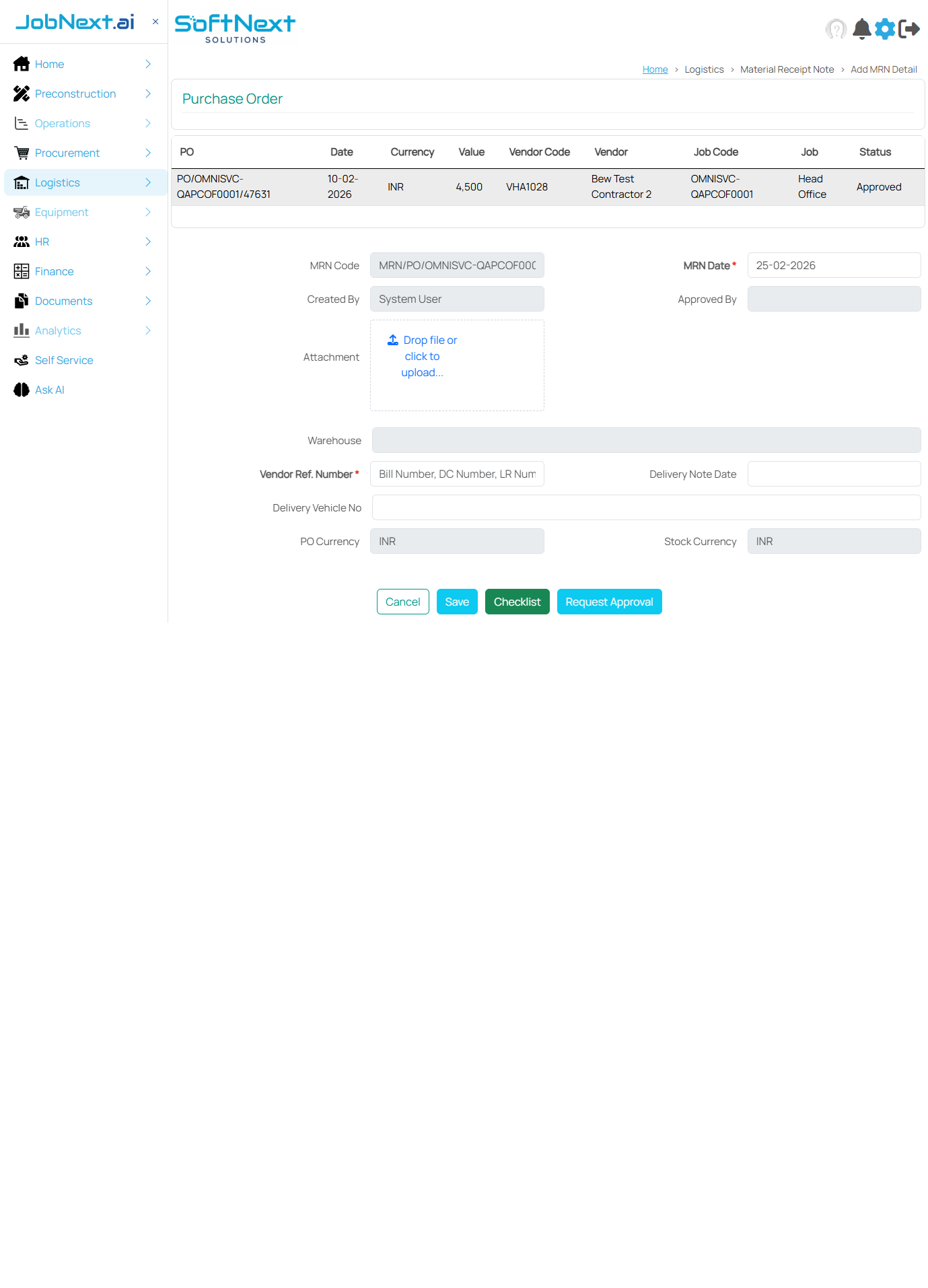The image size is (928, 1288).
Task: Follow the Home breadcrumb link
Action: (x=655, y=69)
